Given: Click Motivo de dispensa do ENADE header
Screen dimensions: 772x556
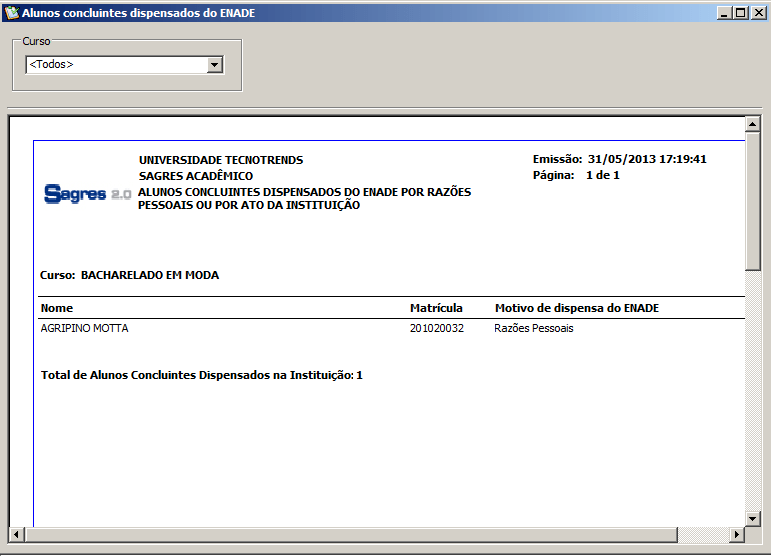Looking at the screenshot, I should [577, 308].
